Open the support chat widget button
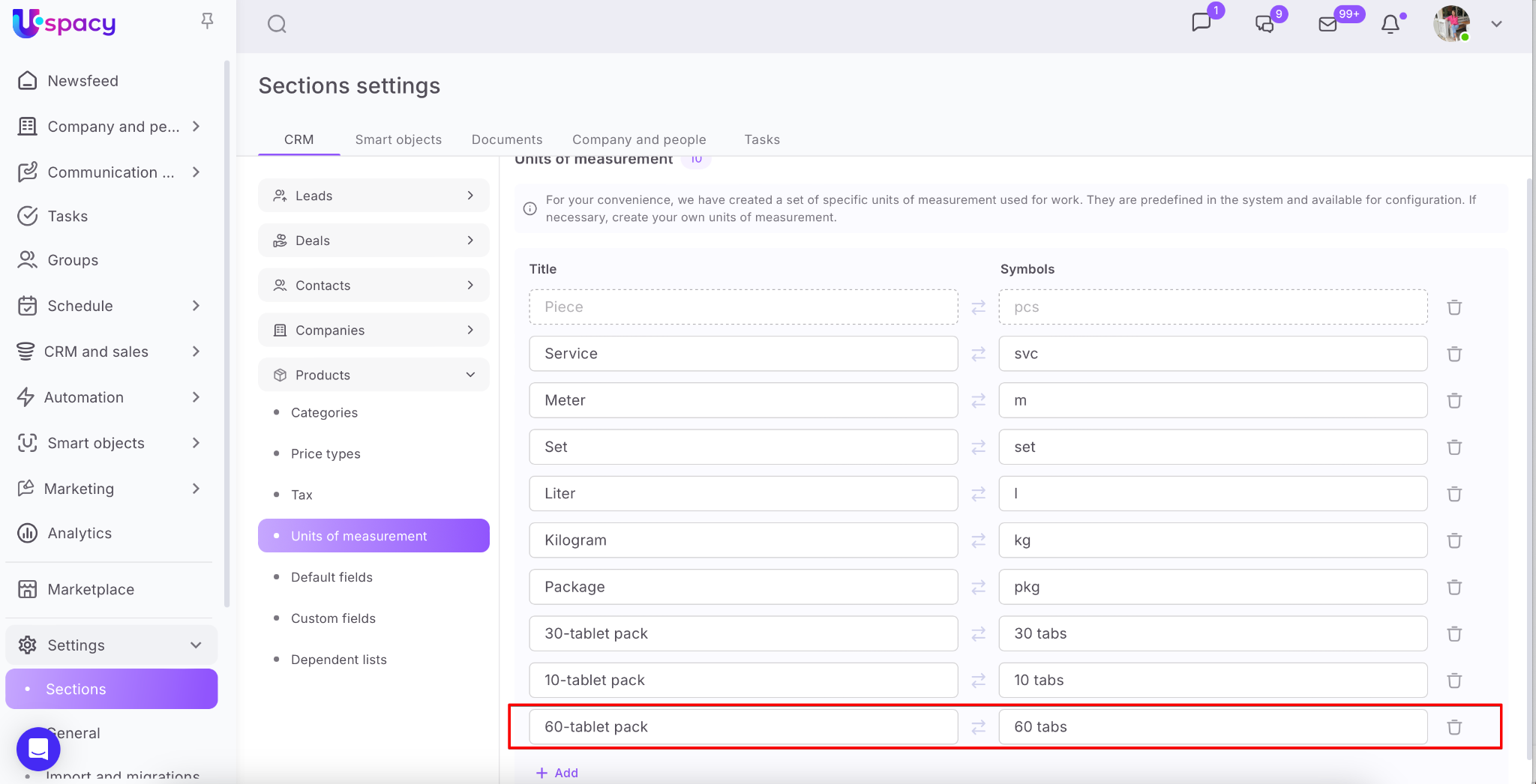Screen dimensions: 1536x784 coord(38,749)
